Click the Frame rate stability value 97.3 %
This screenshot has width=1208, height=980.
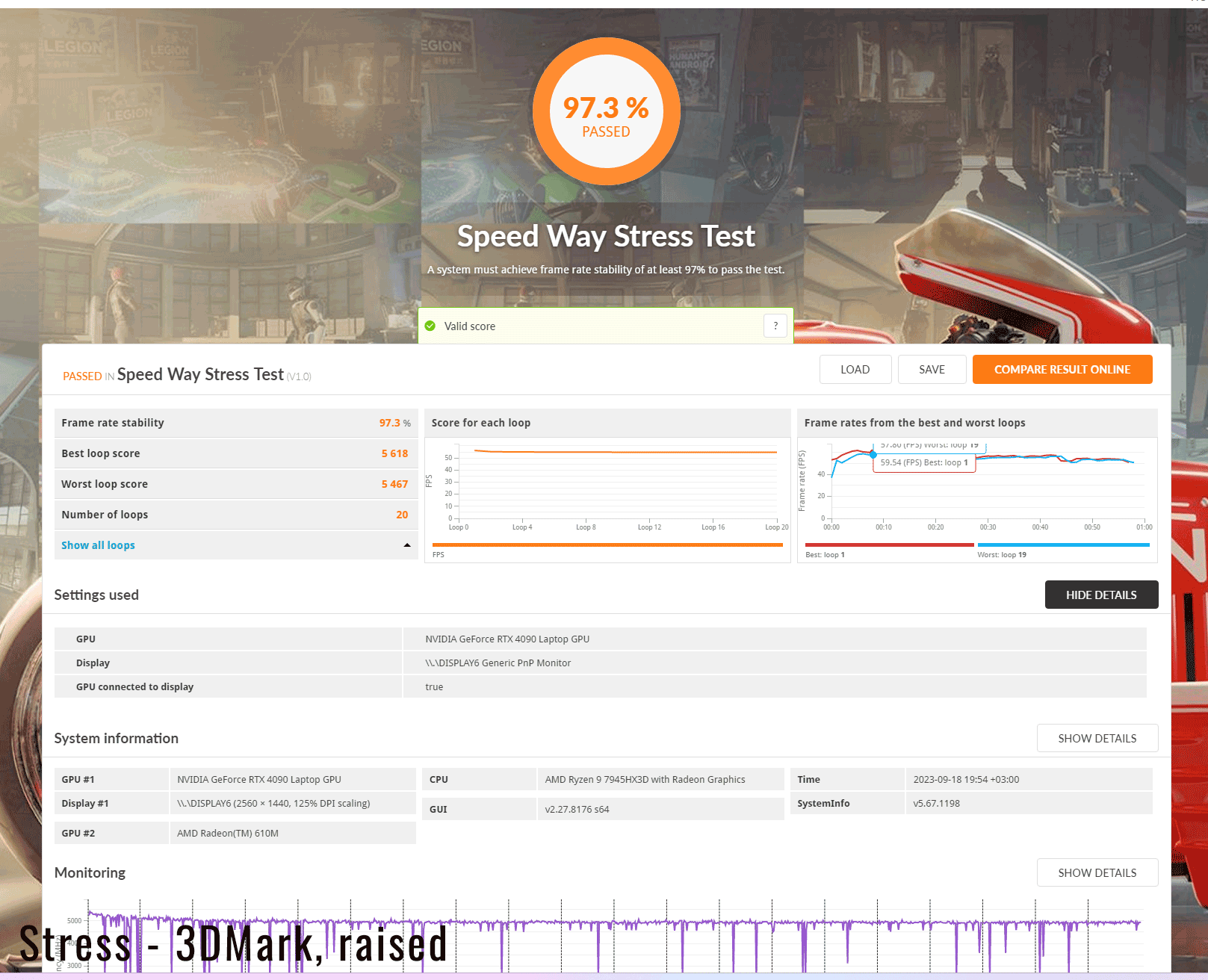point(394,423)
